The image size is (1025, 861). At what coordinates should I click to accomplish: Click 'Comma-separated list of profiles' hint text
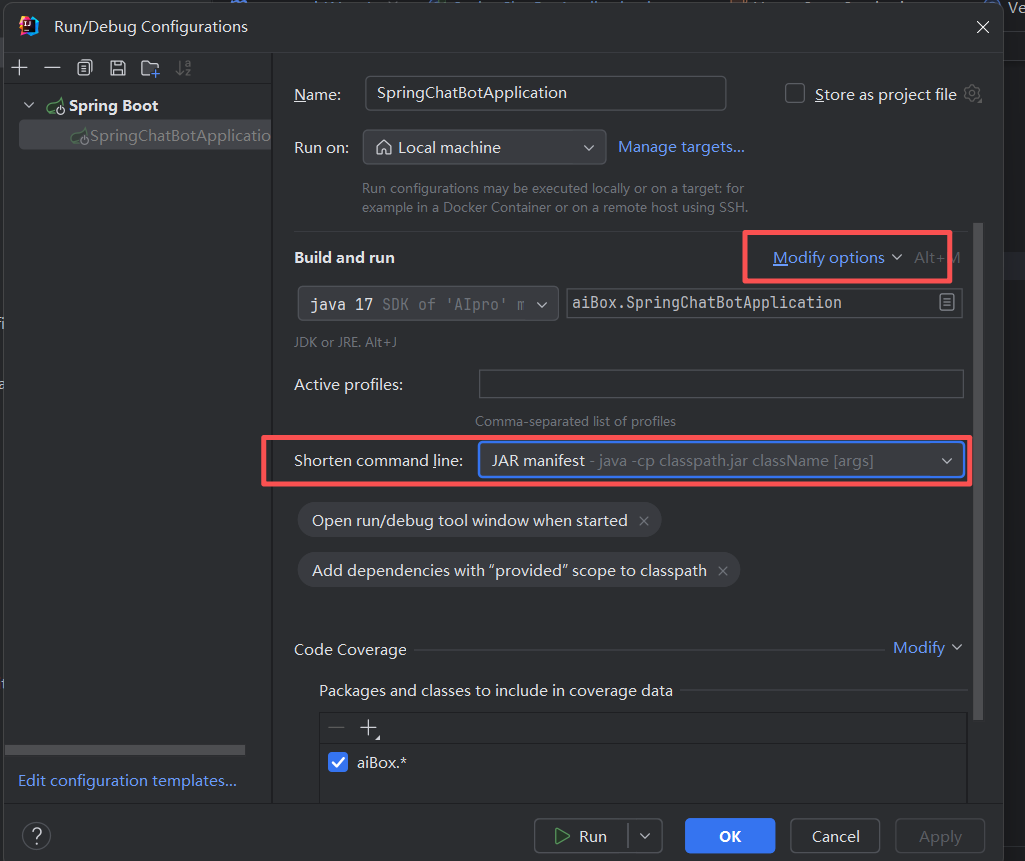click(575, 422)
